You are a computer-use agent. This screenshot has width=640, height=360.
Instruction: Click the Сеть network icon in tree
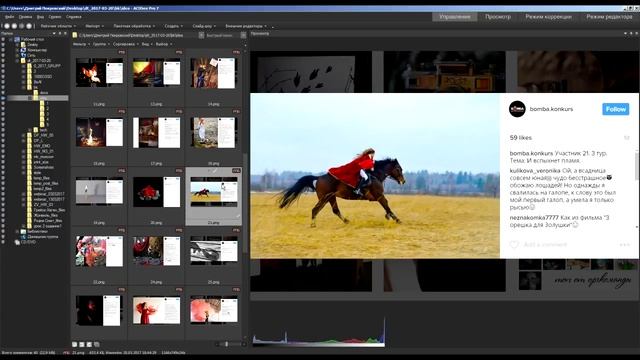(23, 55)
